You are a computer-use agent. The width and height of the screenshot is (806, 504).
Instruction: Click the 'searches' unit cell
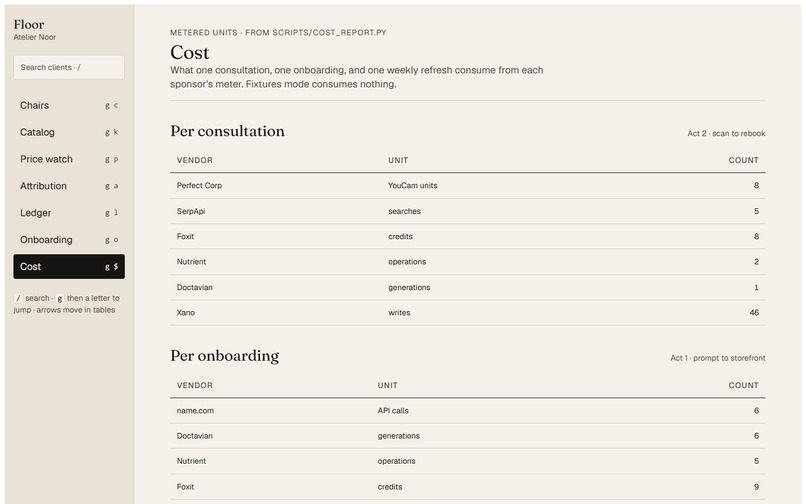coord(405,211)
